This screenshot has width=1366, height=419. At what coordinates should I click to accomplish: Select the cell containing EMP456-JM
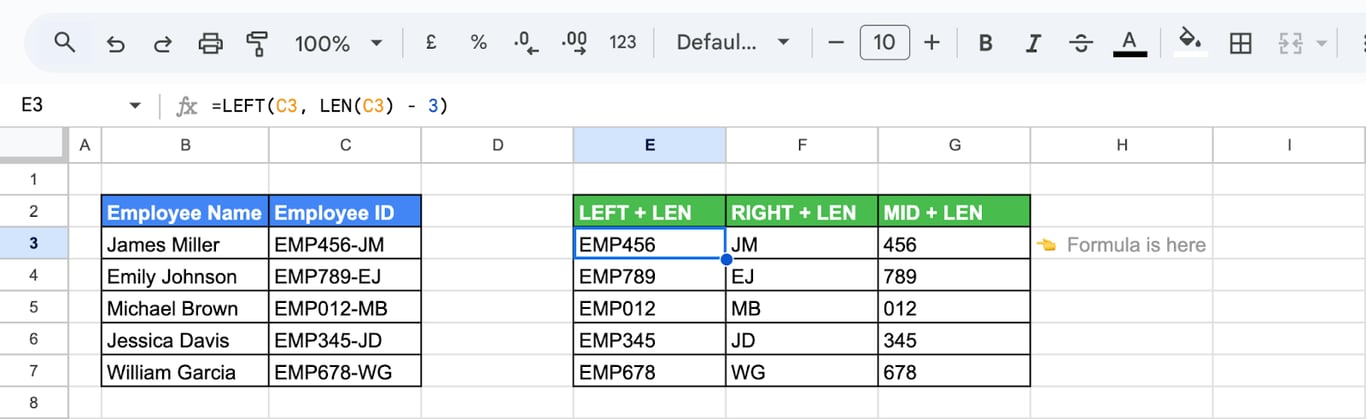[x=345, y=244]
